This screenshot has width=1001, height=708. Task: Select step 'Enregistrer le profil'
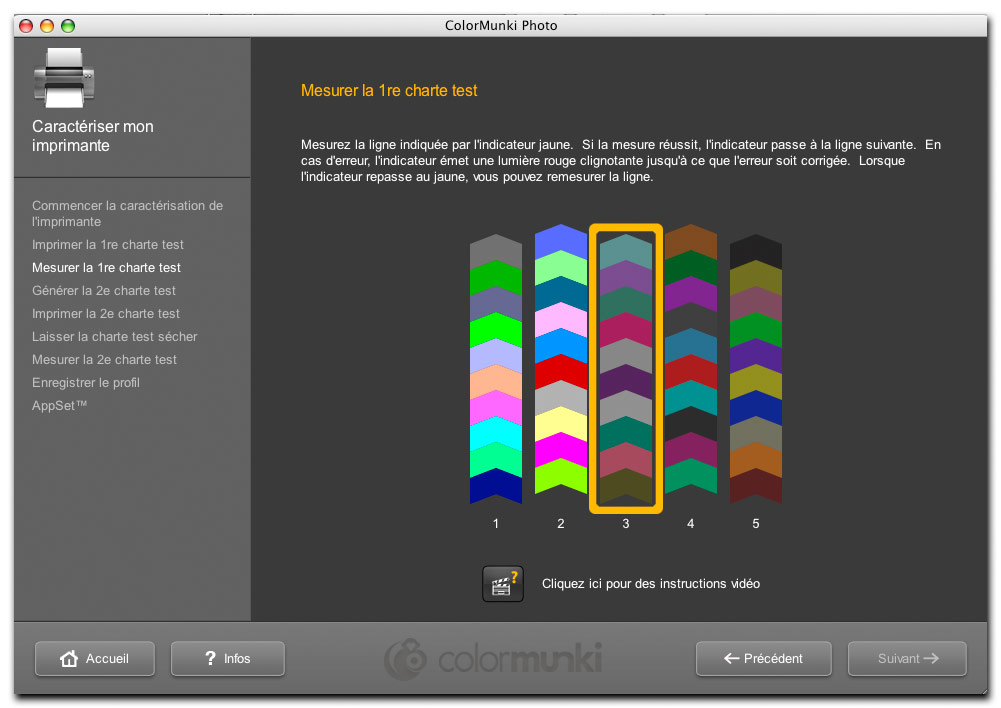click(x=86, y=382)
